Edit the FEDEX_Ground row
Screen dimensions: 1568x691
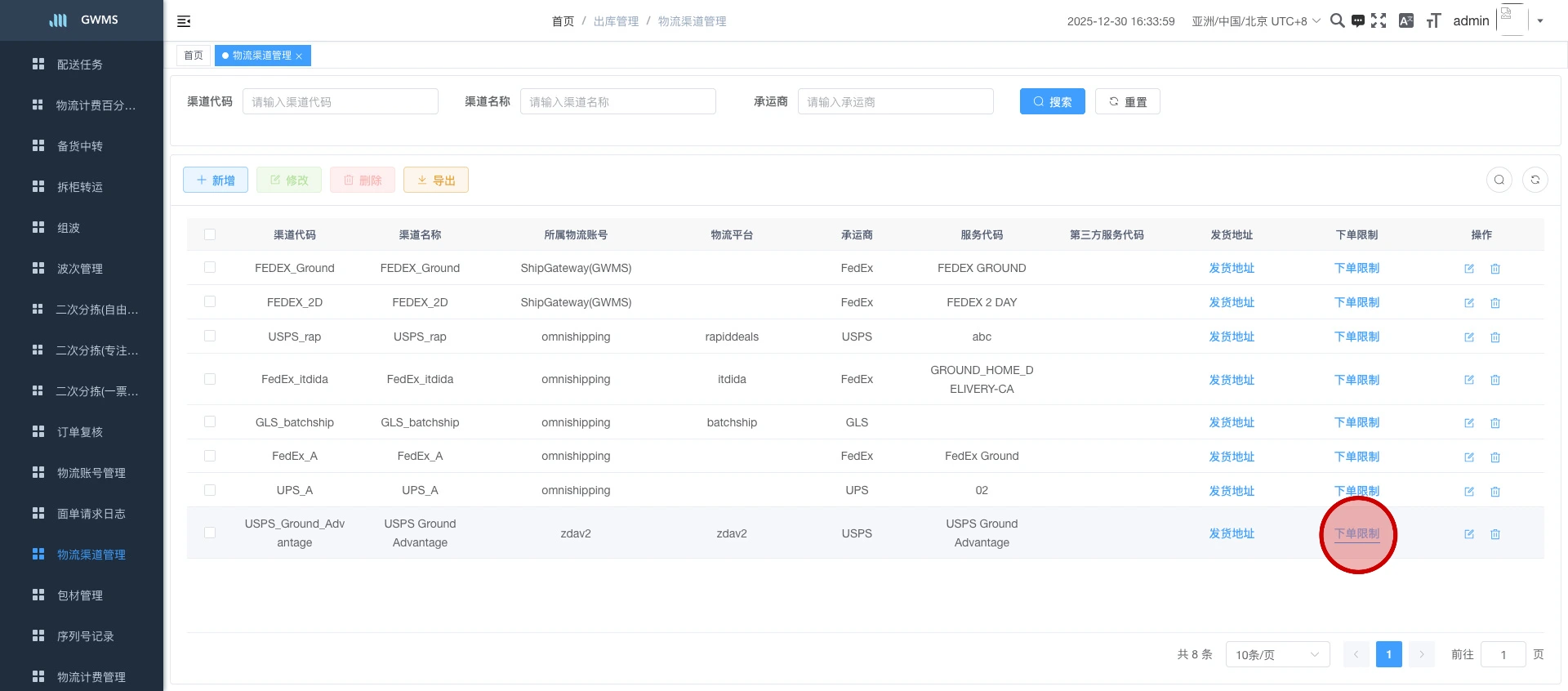pyautogui.click(x=1469, y=269)
